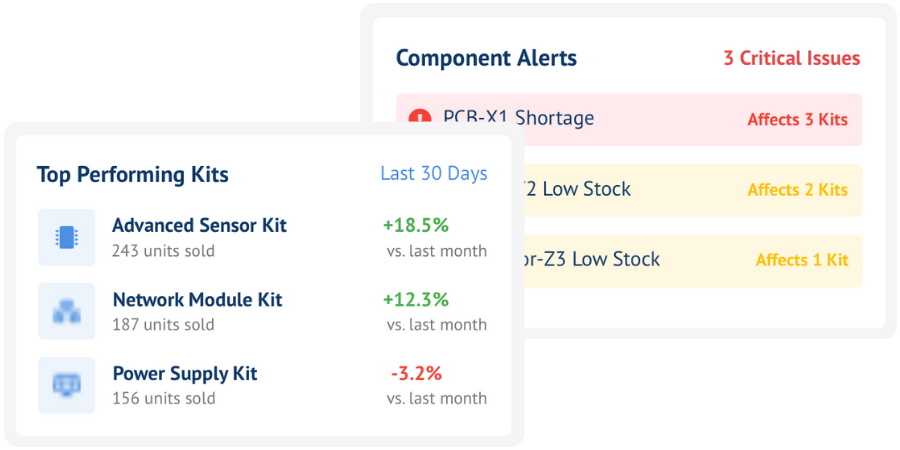The image size is (900, 450).
Task: Open the Power Supply Kit entry
Action: 185,374
